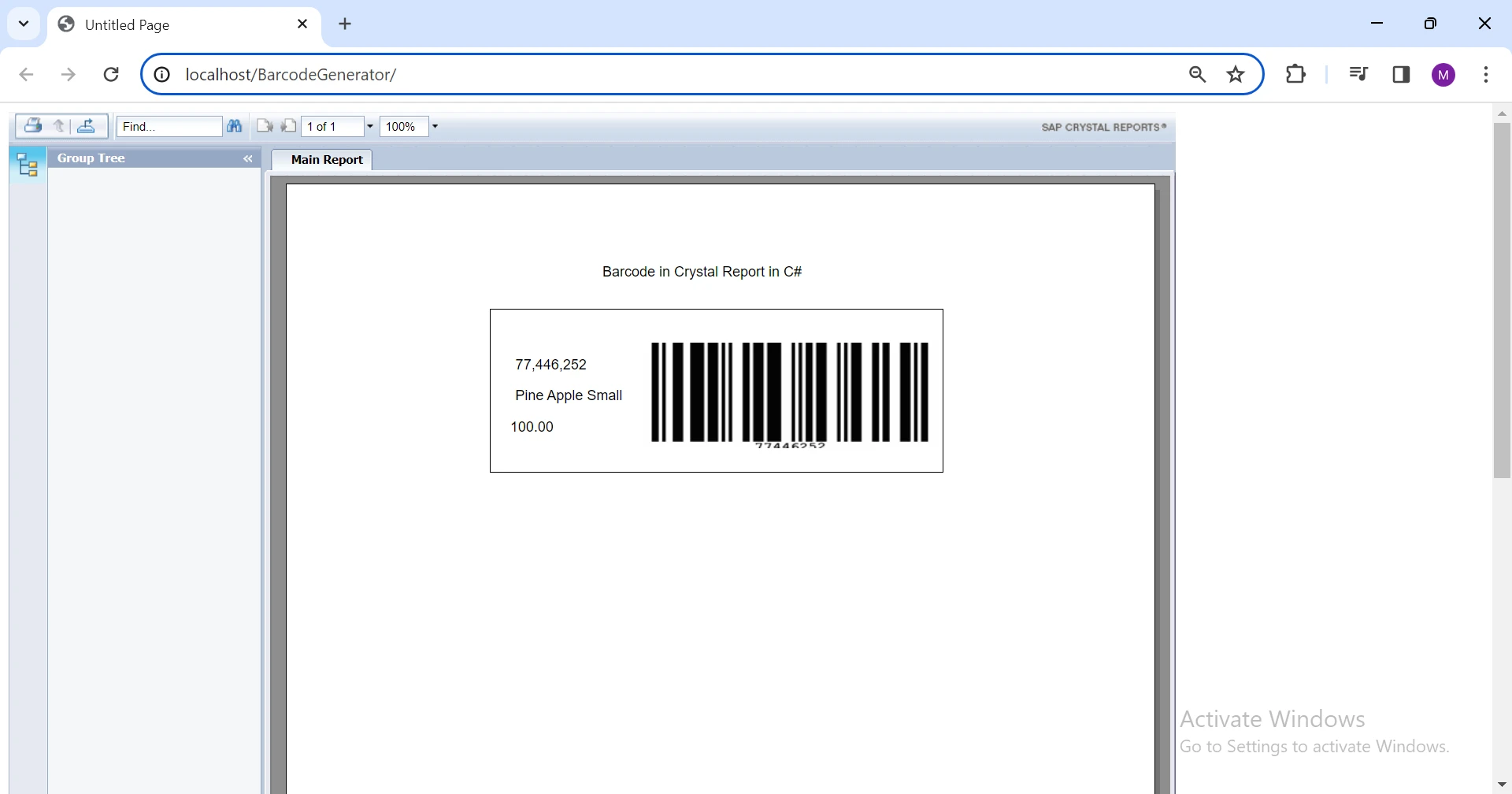Viewport: 1512px width, 794px height.
Task: Toggle the browser side panel
Action: [1401, 74]
